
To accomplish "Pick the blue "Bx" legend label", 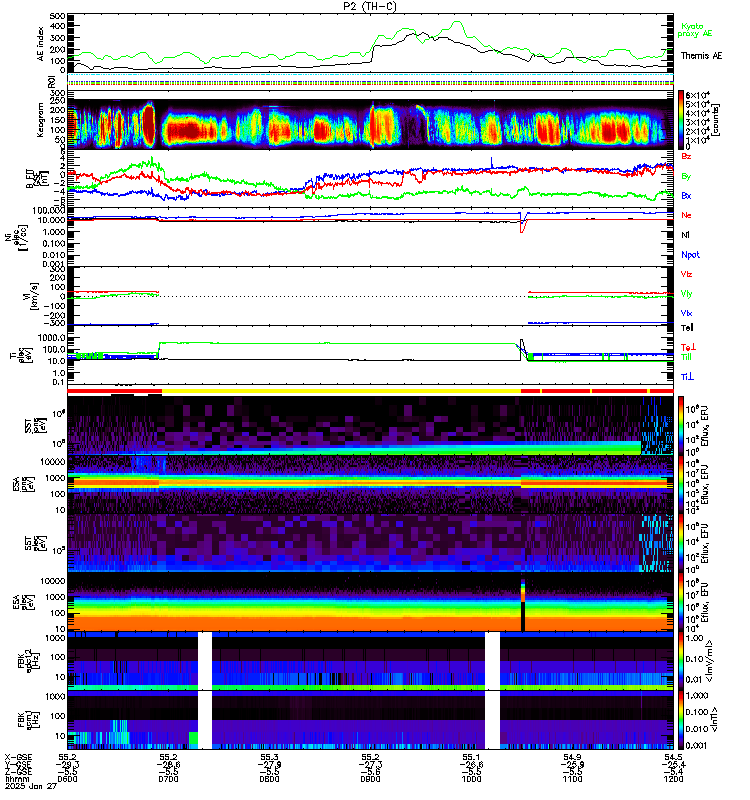I will [686, 195].
